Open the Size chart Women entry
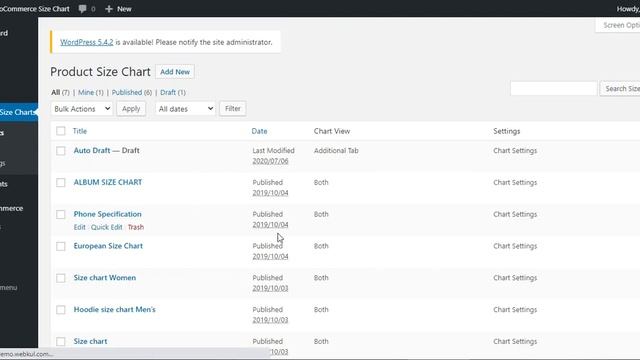The height and width of the screenshot is (360, 640). 105,278
